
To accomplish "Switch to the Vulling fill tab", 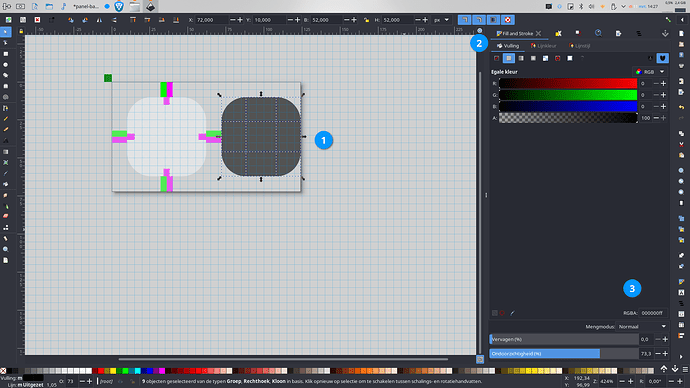I will [508, 46].
